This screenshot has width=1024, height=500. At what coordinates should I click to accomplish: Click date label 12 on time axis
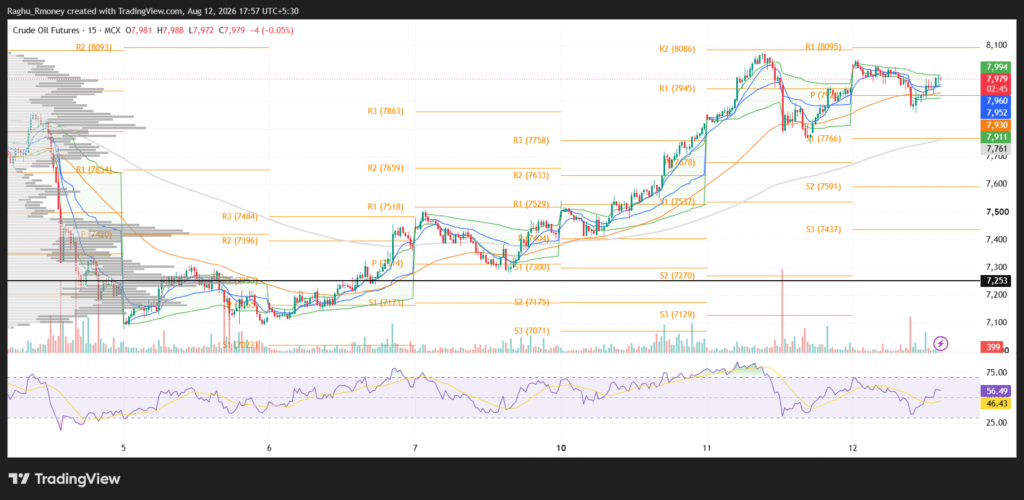coord(852,448)
